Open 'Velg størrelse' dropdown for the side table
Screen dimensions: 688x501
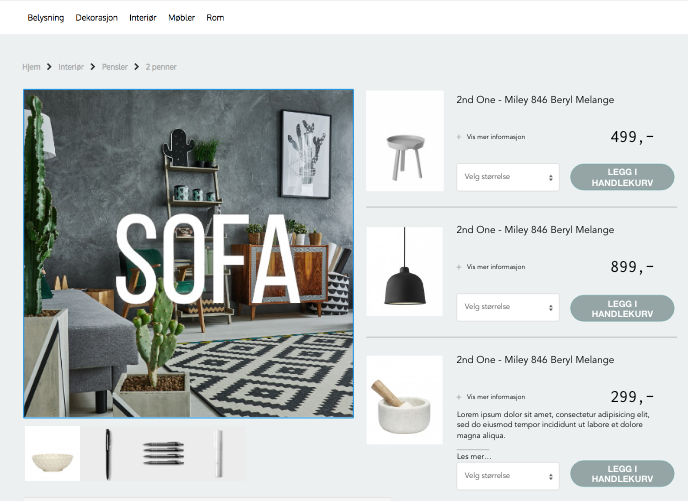[x=507, y=177]
